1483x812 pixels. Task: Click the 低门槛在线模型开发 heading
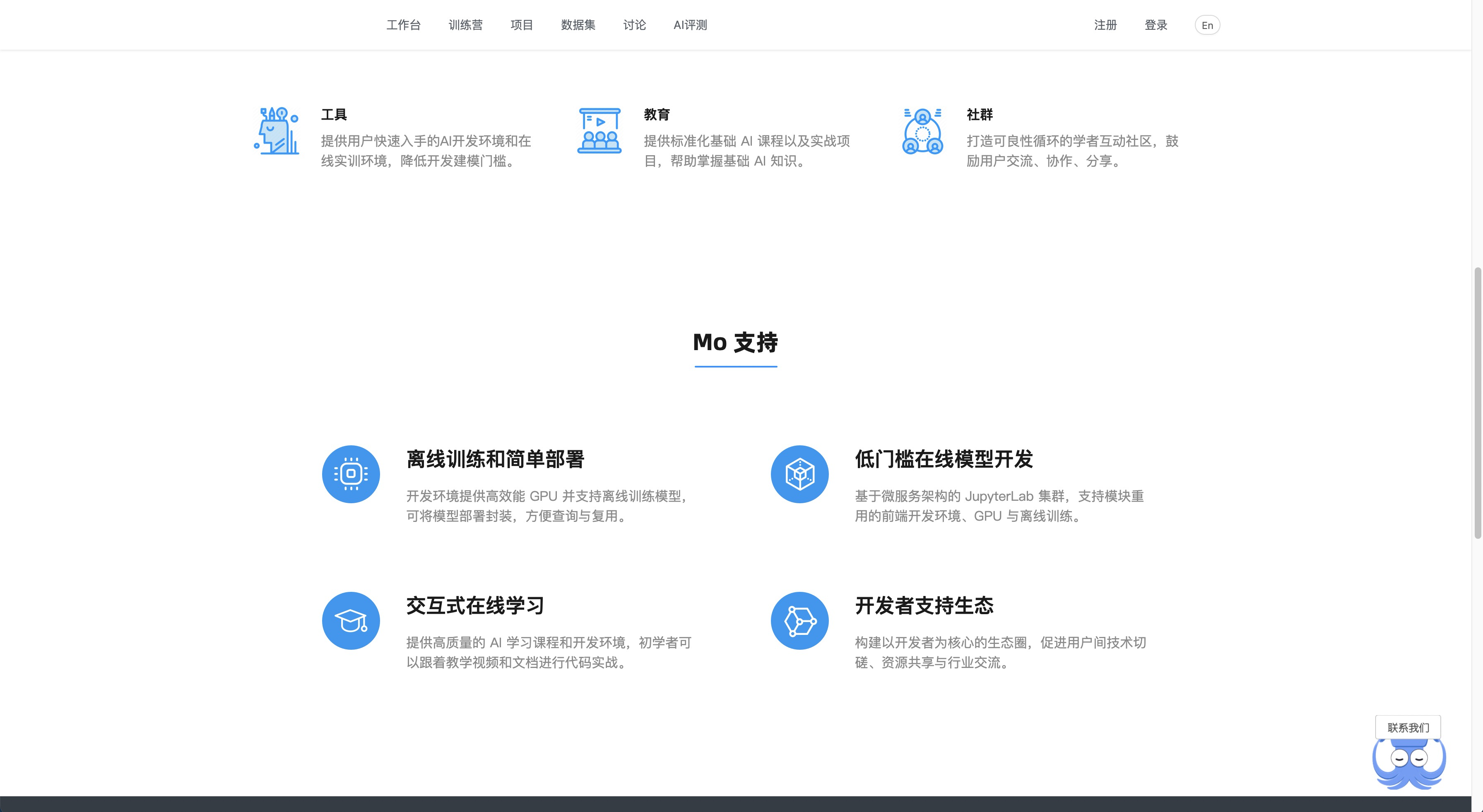click(944, 459)
